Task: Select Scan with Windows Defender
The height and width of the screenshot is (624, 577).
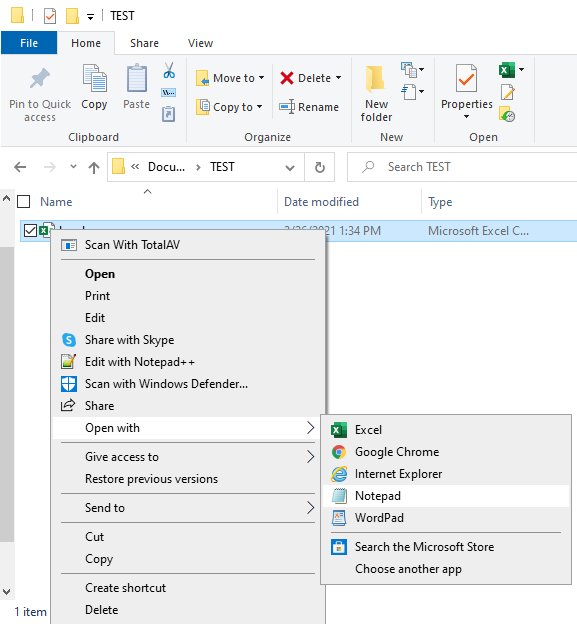Action: click(x=188, y=384)
